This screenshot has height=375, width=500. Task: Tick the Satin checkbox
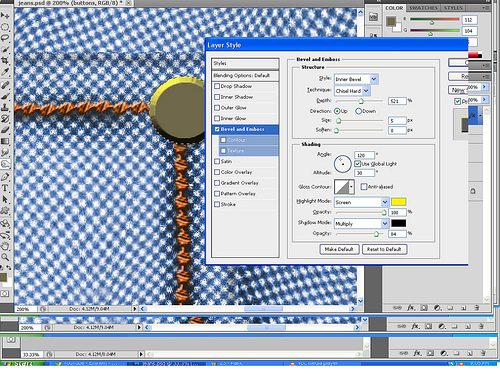click(217, 161)
